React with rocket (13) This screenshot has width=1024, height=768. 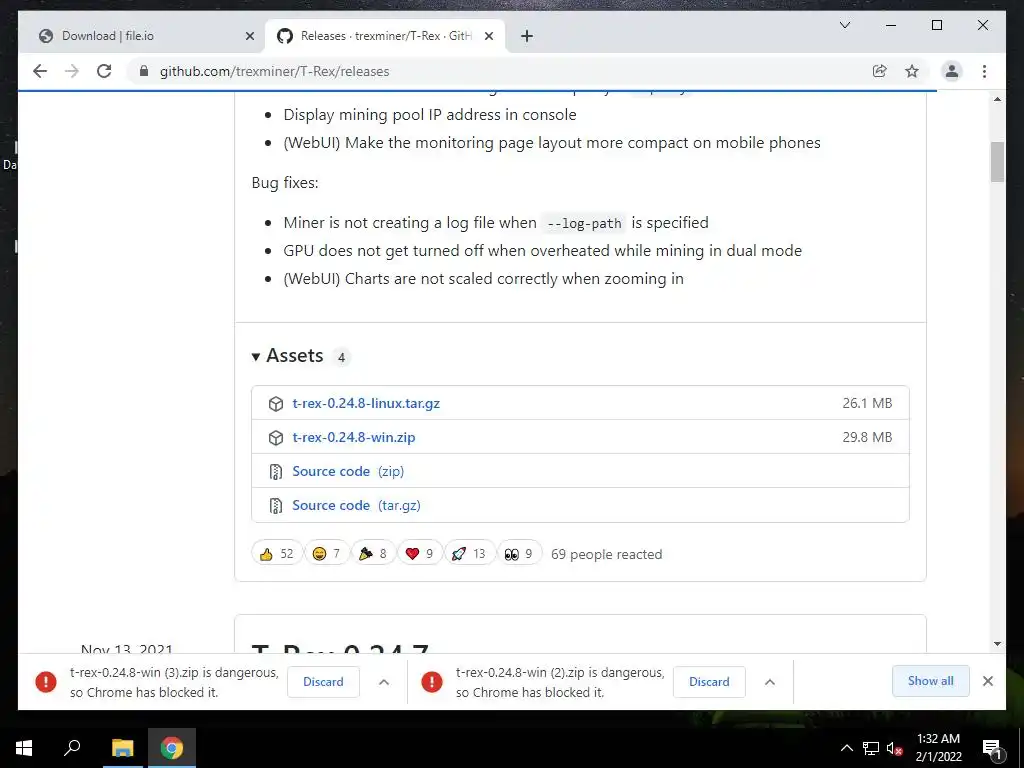(x=469, y=554)
